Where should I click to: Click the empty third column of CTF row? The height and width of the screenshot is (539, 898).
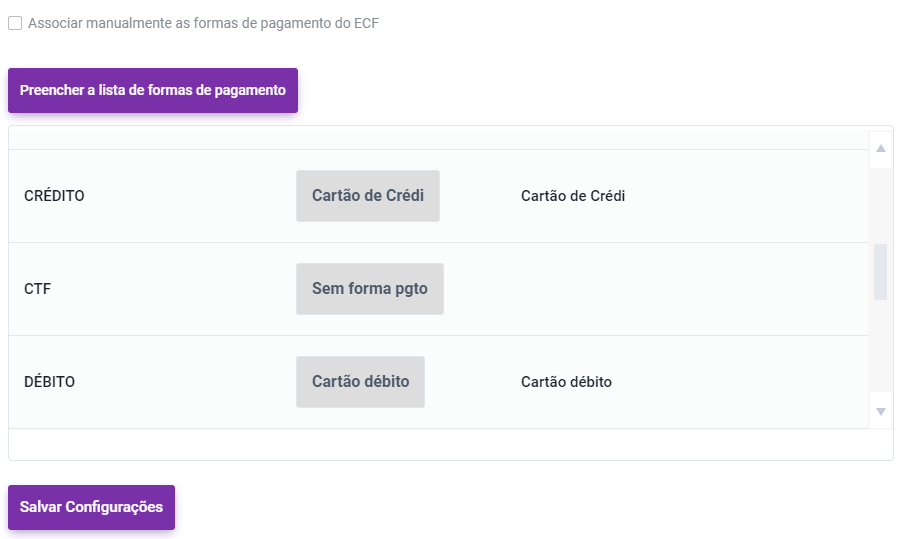click(650, 289)
